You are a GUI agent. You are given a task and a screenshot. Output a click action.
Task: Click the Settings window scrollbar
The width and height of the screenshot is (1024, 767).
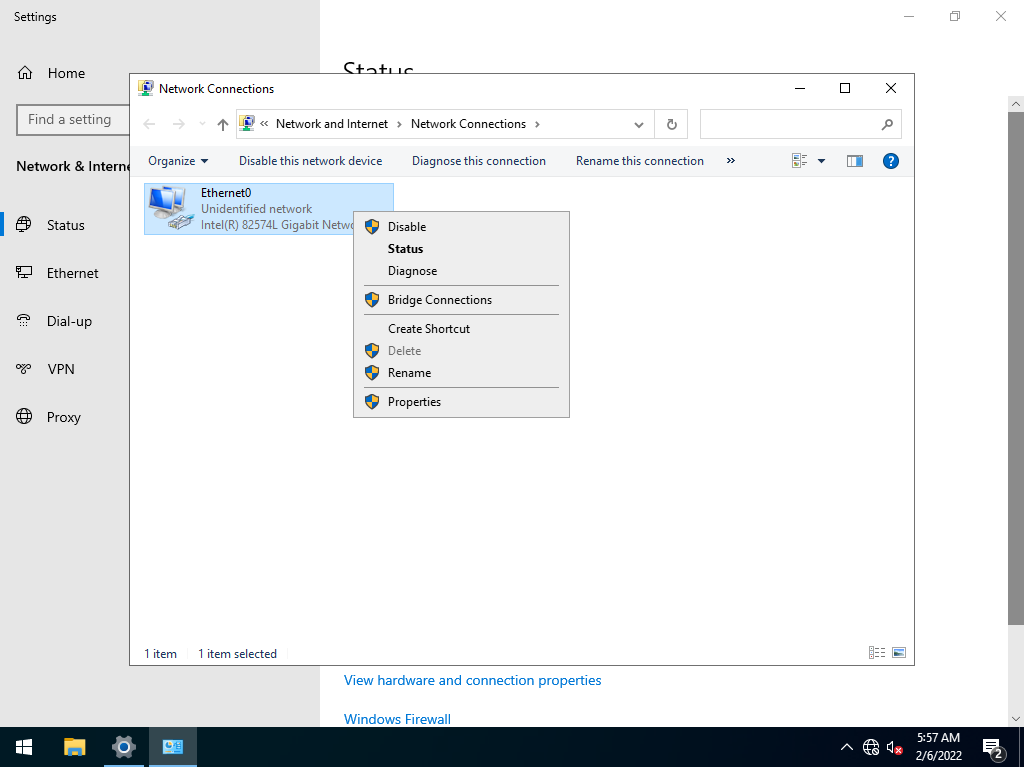point(1016,368)
